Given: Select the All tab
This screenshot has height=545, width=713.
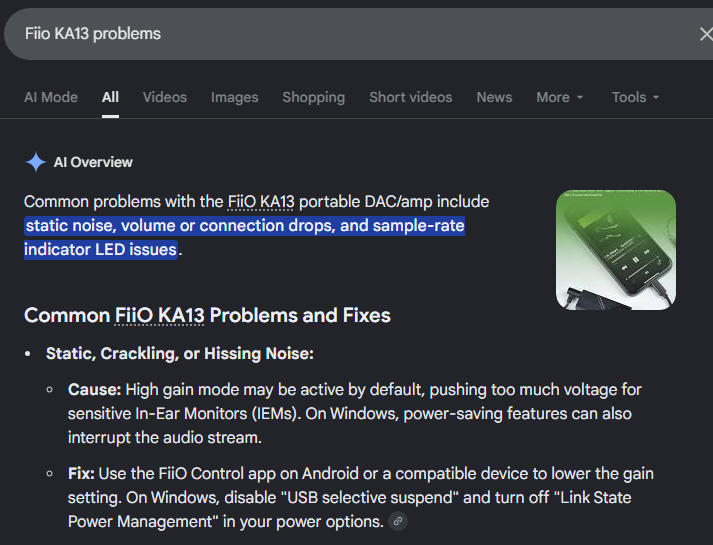Looking at the screenshot, I should pos(110,97).
